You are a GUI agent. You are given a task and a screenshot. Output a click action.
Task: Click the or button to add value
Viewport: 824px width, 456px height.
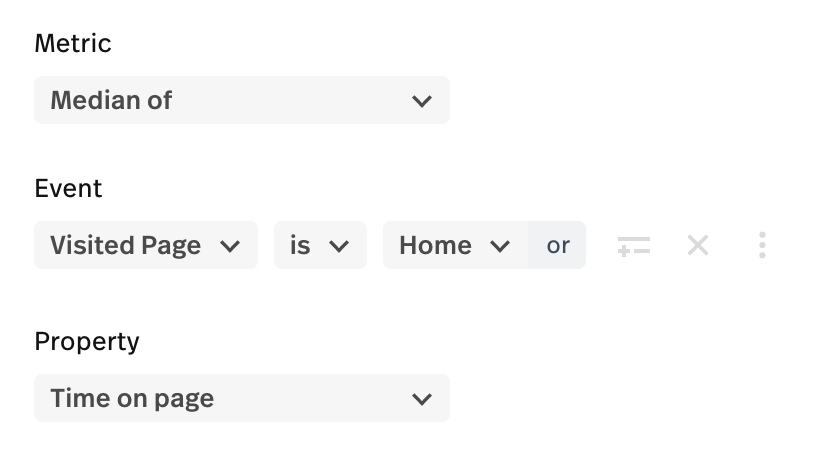pos(558,245)
